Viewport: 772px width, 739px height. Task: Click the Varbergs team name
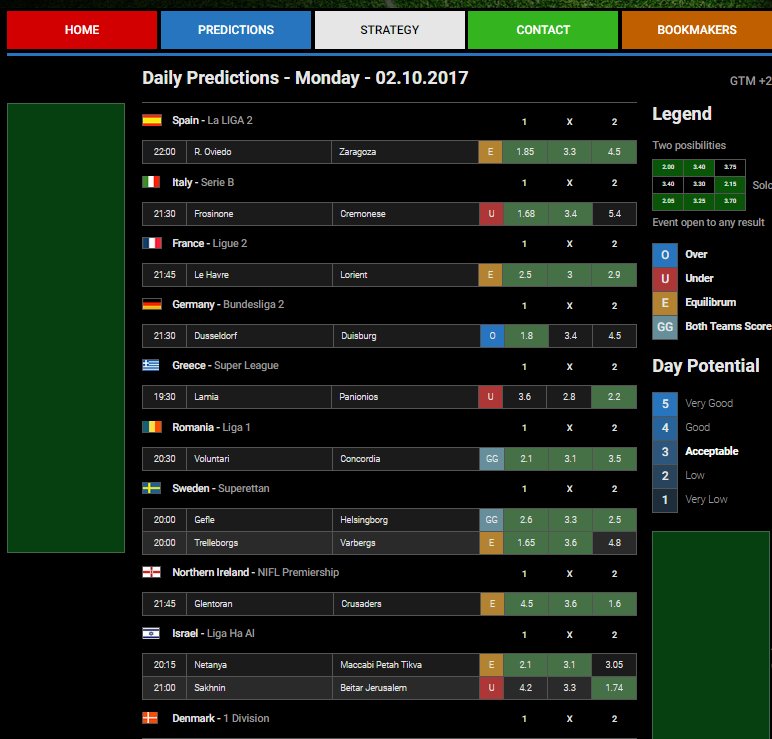point(357,543)
